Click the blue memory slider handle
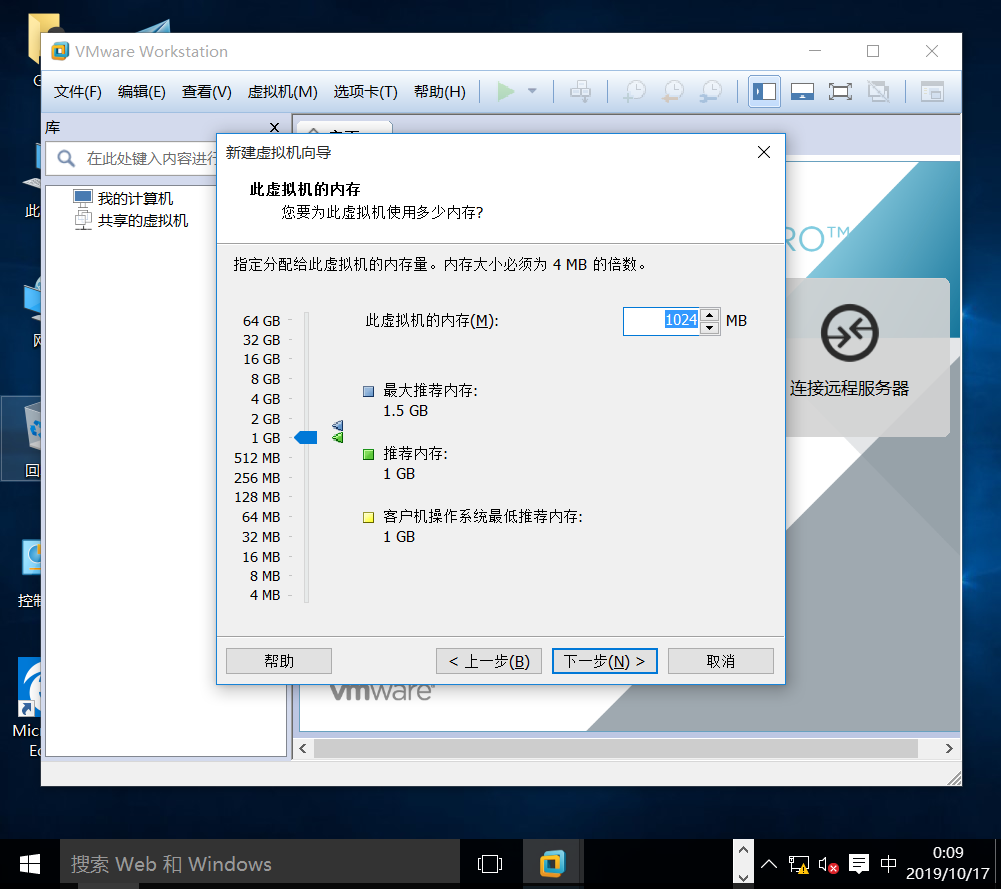 coord(306,438)
